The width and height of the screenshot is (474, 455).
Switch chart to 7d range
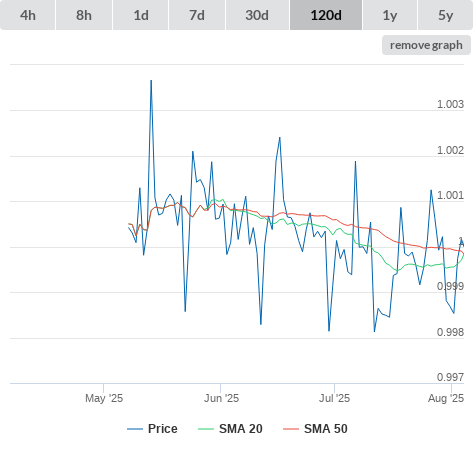click(197, 15)
